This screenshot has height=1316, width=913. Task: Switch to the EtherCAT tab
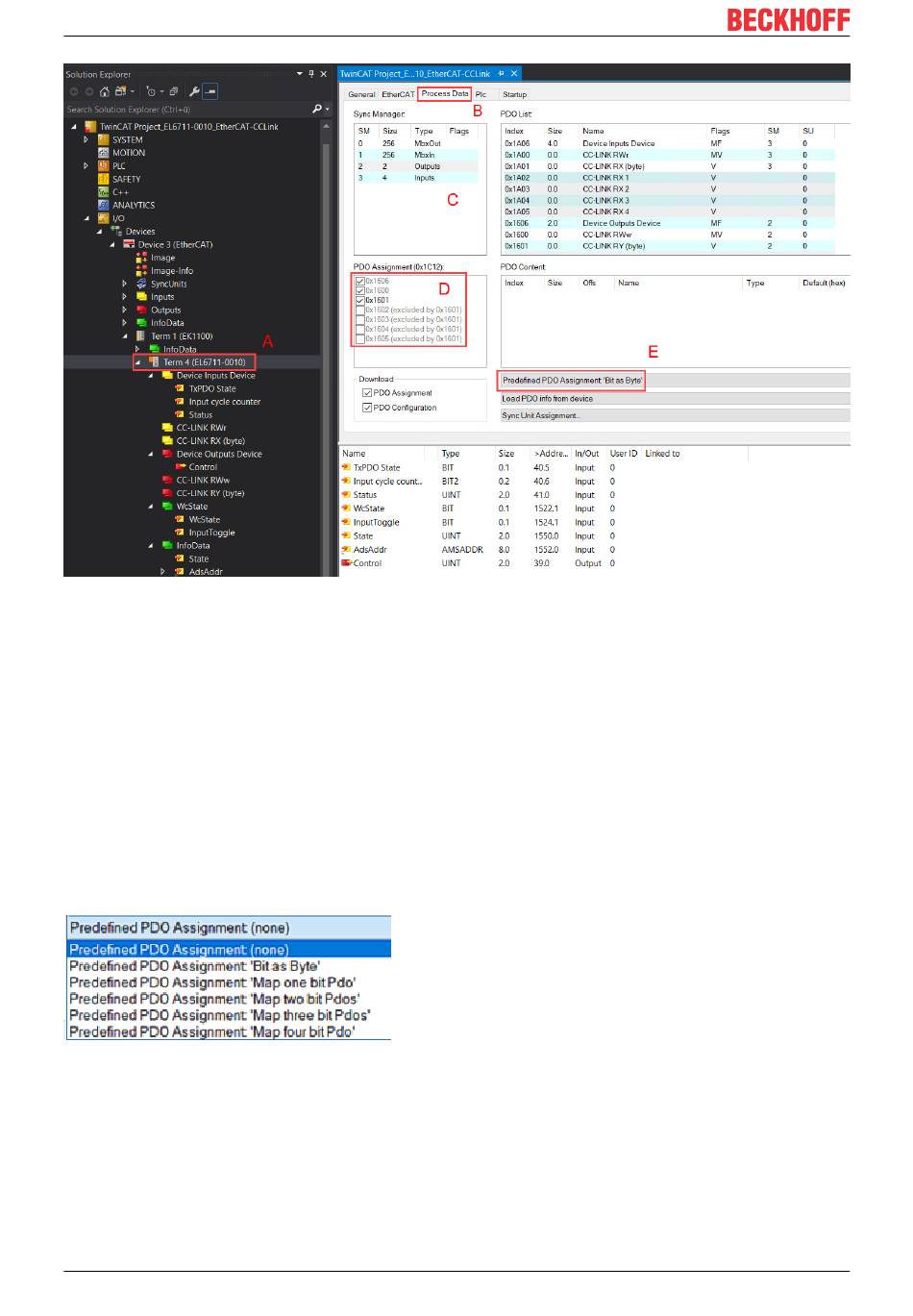[398, 94]
